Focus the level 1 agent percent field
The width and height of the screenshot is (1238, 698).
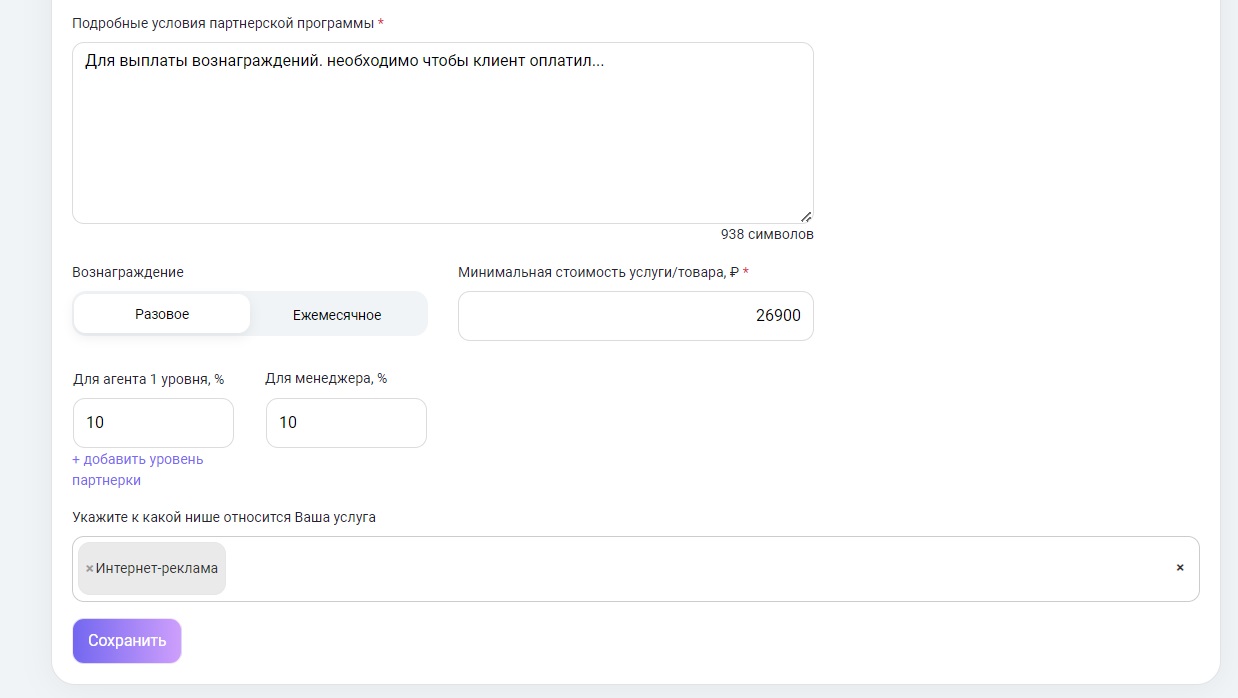coord(153,423)
